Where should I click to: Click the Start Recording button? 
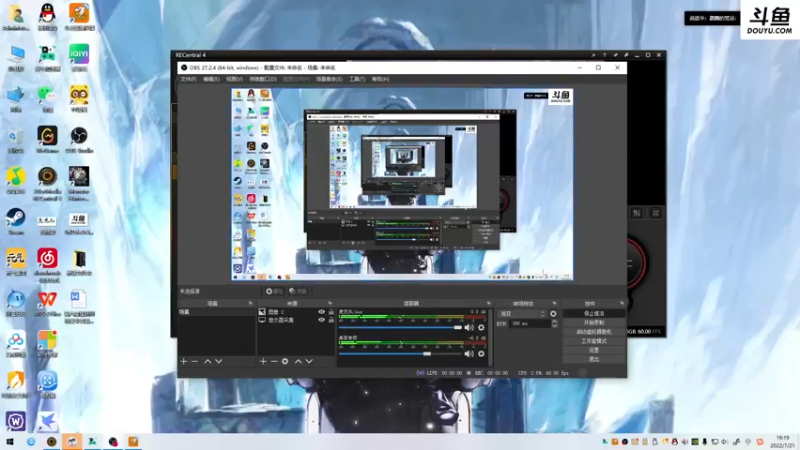pos(594,322)
